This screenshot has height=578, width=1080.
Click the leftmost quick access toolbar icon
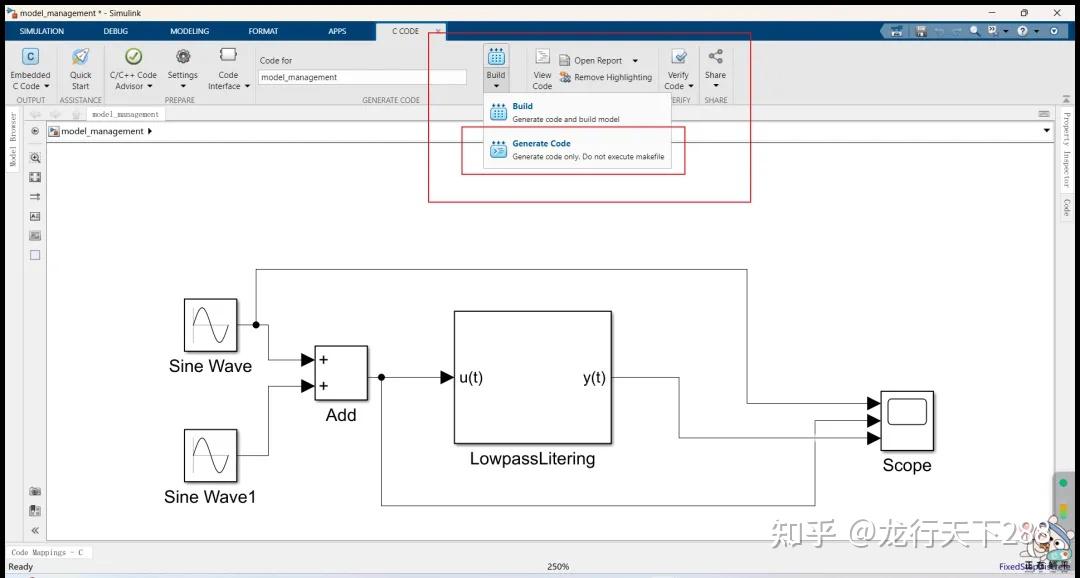[897, 31]
